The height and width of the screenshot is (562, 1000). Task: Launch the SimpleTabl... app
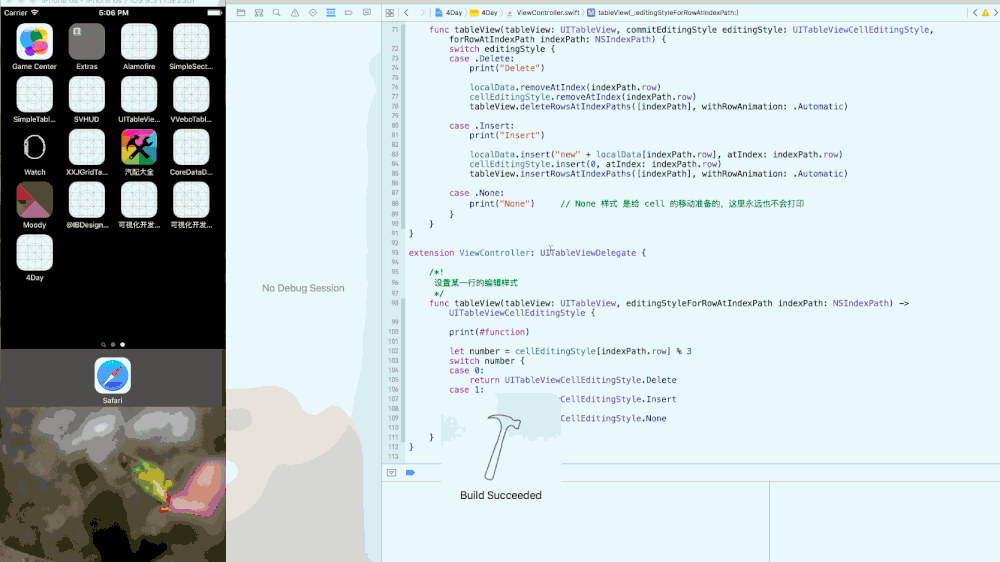[x=34, y=100]
